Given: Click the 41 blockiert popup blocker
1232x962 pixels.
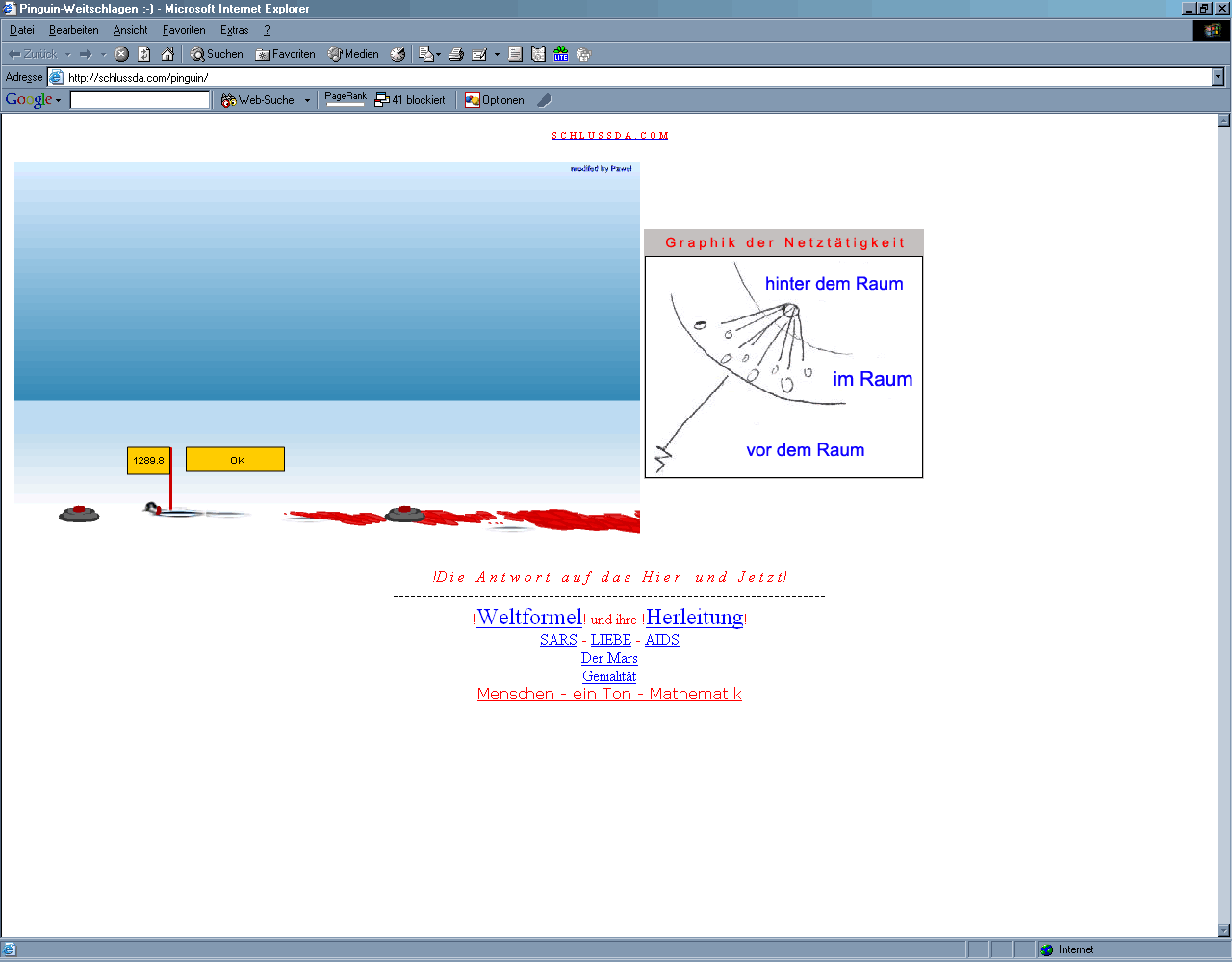Looking at the screenshot, I should [x=410, y=100].
